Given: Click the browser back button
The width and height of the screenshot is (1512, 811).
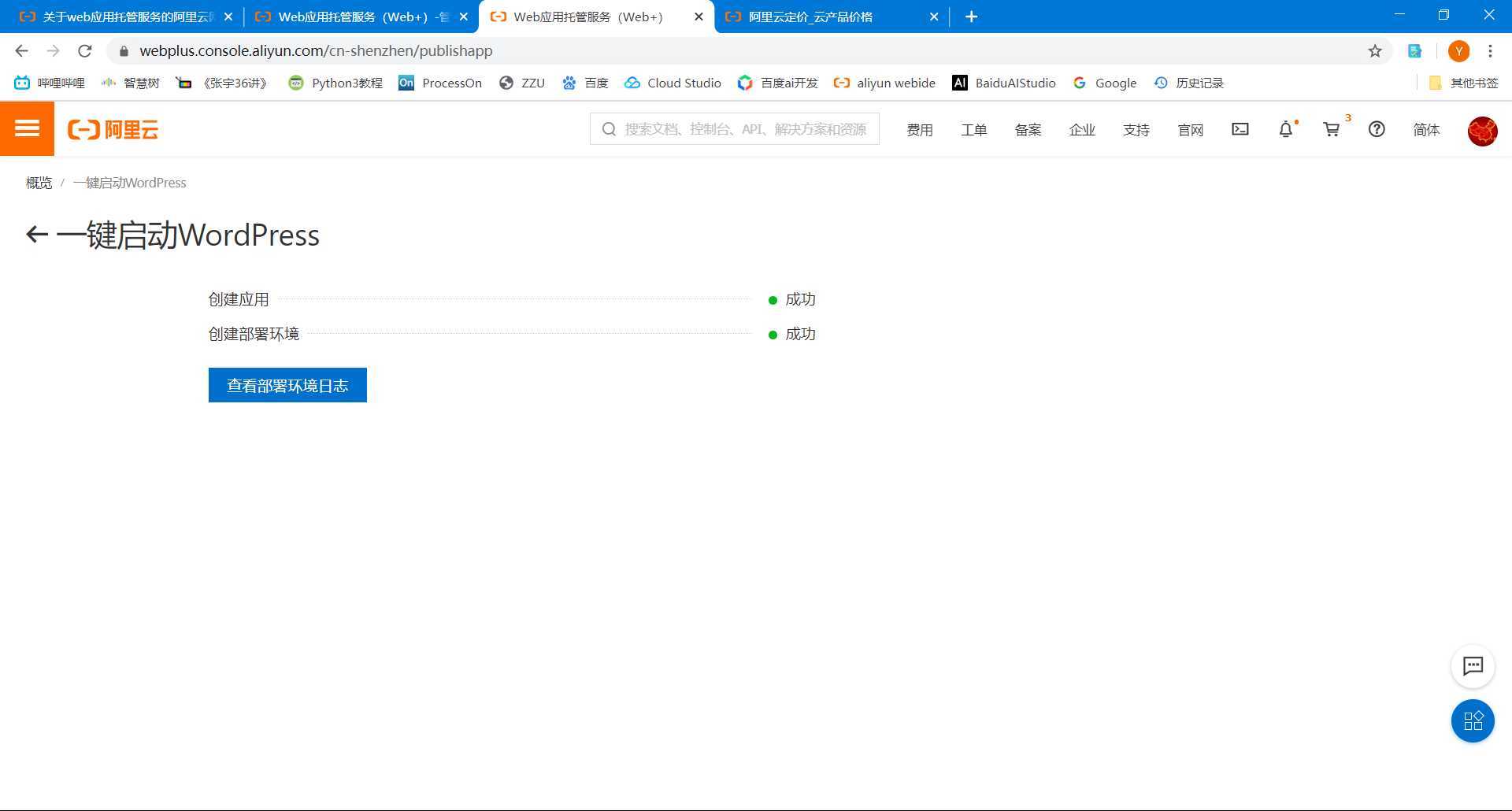Looking at the screenshot, I should 21,51.
